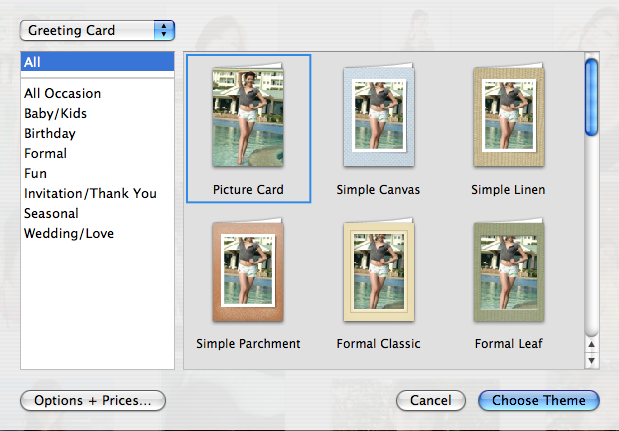Show Invitation/Thank You themes
Screen dimensions: 619x431
tap(90, 193)
